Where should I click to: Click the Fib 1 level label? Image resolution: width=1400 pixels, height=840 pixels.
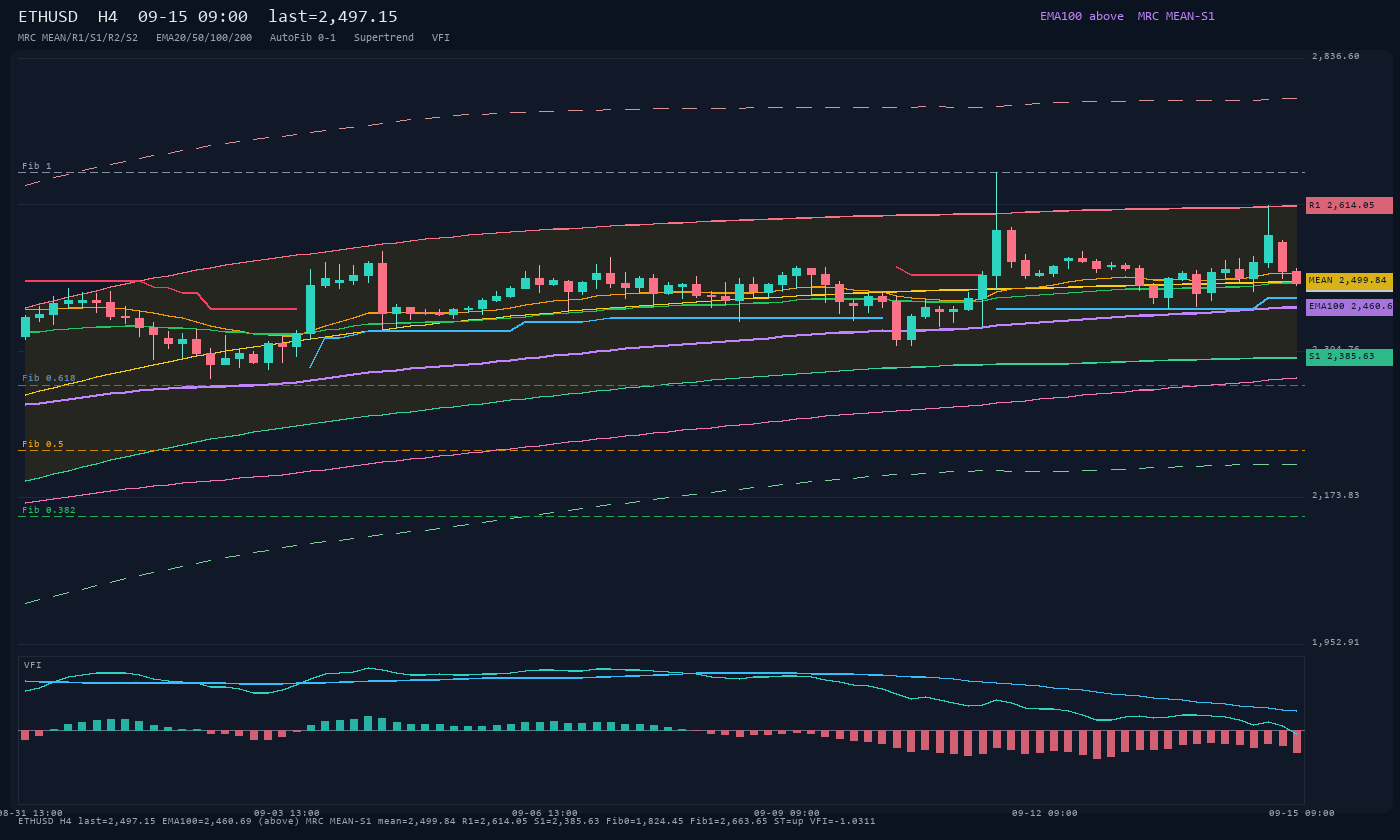(x=37, y=166)
